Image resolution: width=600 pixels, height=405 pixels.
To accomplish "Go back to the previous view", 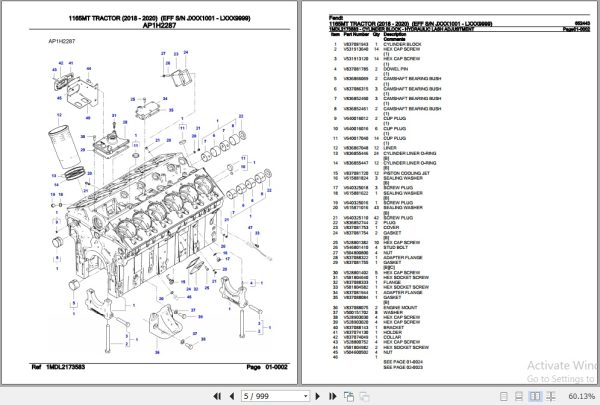I will pyautogui.click(x=349, y=396).
